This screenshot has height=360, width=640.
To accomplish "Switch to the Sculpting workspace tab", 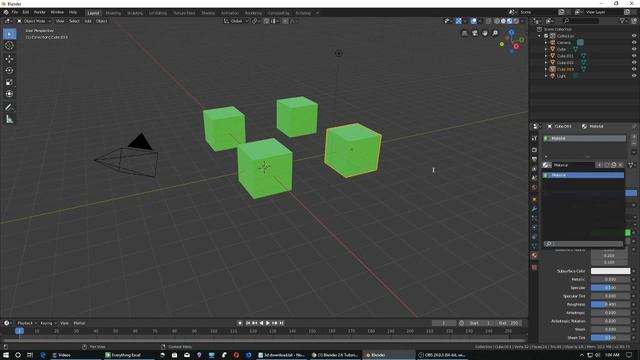I will pyautogui.click(x=135, y=13).
